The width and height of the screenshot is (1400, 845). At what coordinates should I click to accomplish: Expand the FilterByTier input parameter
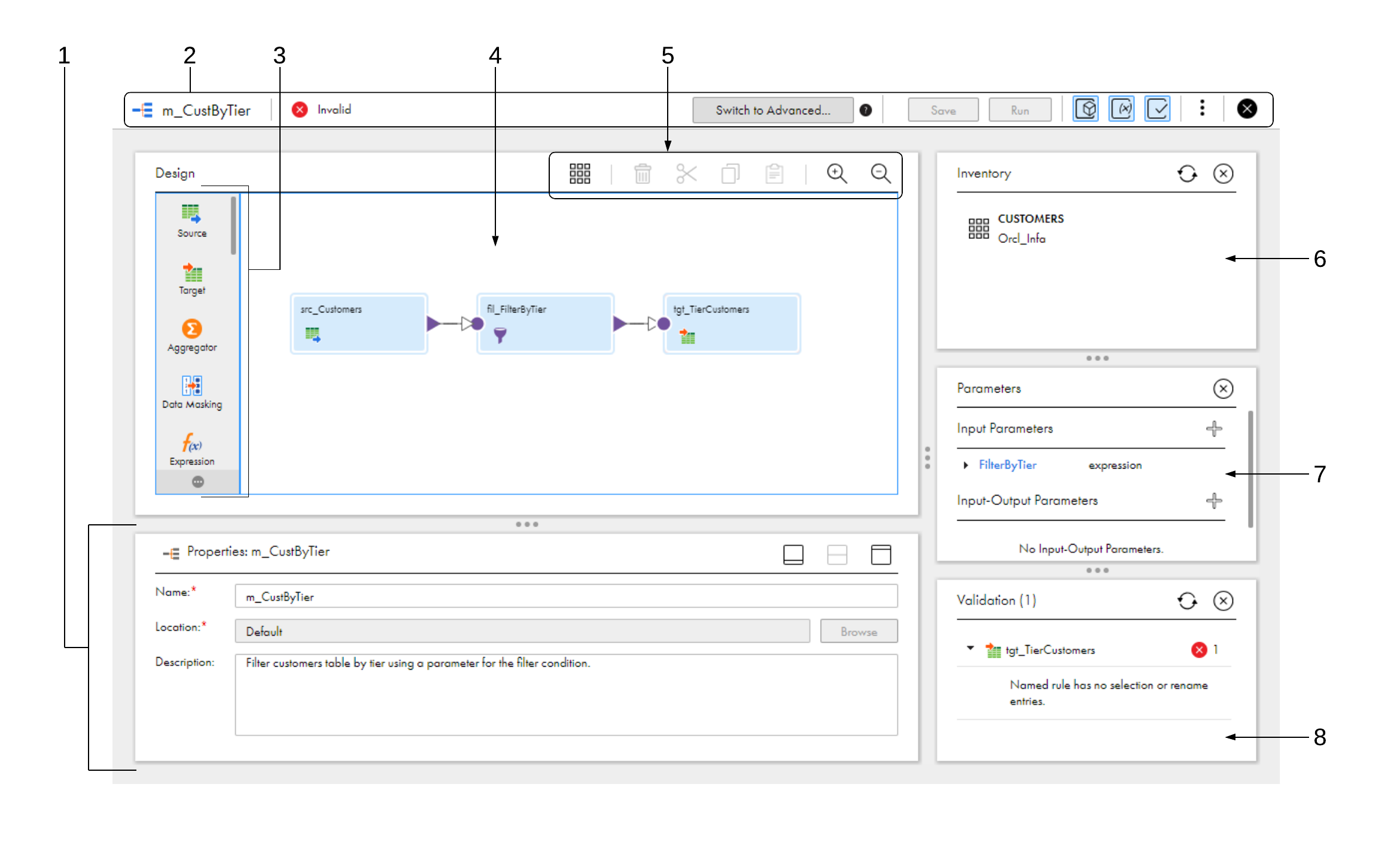pyautogui.click(x=966, y=465)
